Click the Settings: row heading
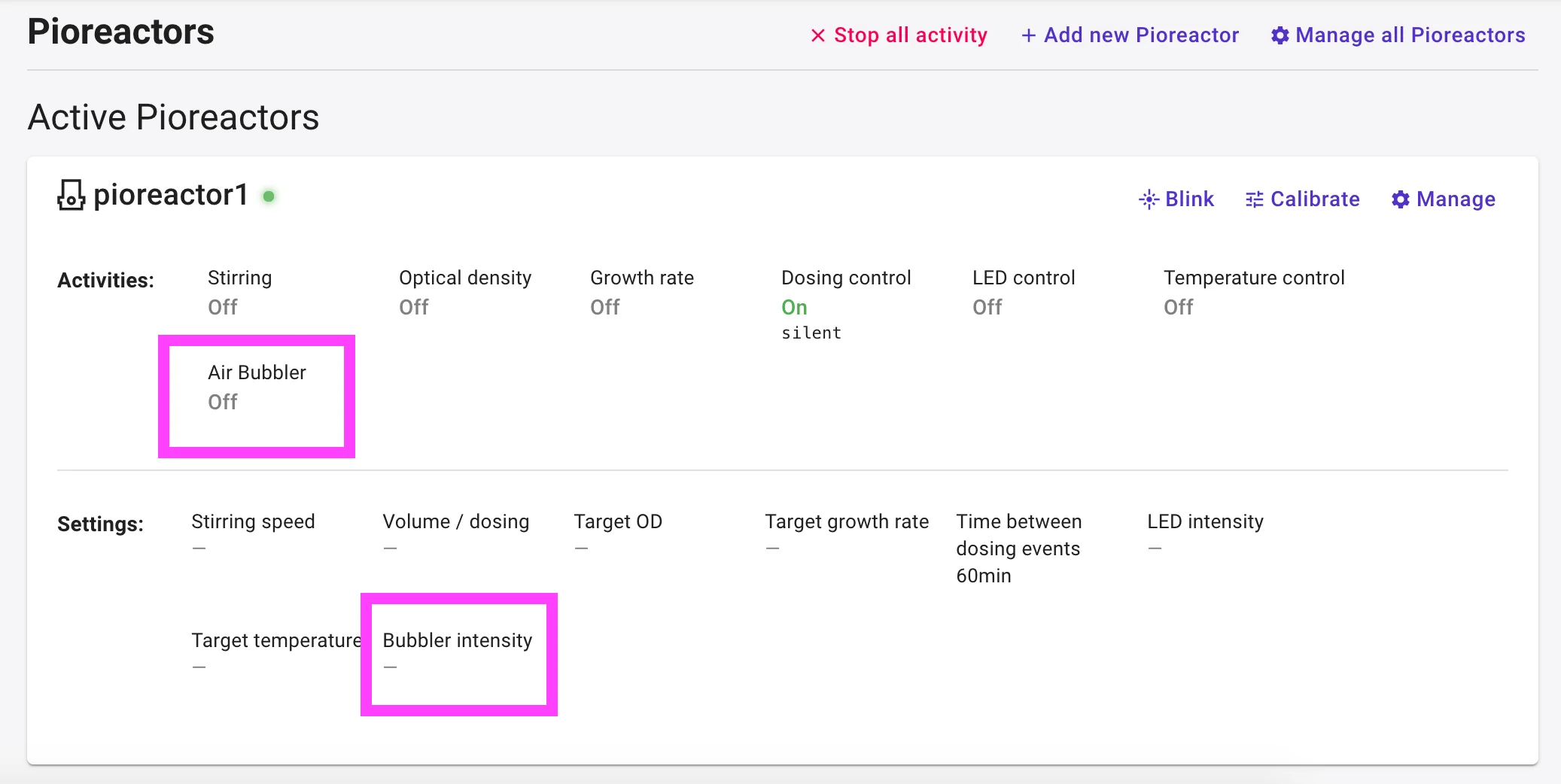This screenshot has height=784, width=1561. pyautogui.click(x=100, y=524)
